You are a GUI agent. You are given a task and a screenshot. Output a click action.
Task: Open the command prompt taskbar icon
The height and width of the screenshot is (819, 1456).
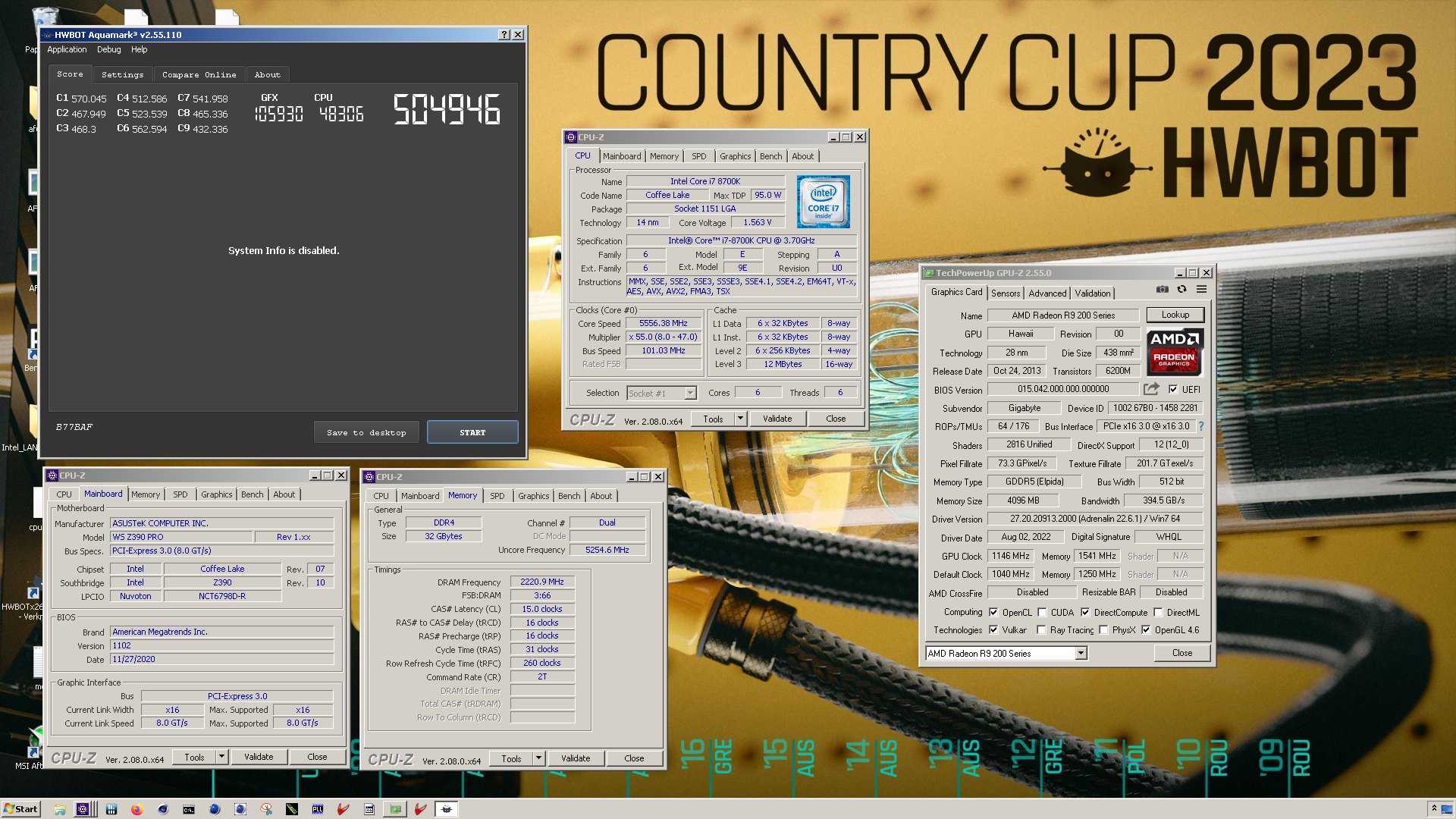(x=189, y=809)
